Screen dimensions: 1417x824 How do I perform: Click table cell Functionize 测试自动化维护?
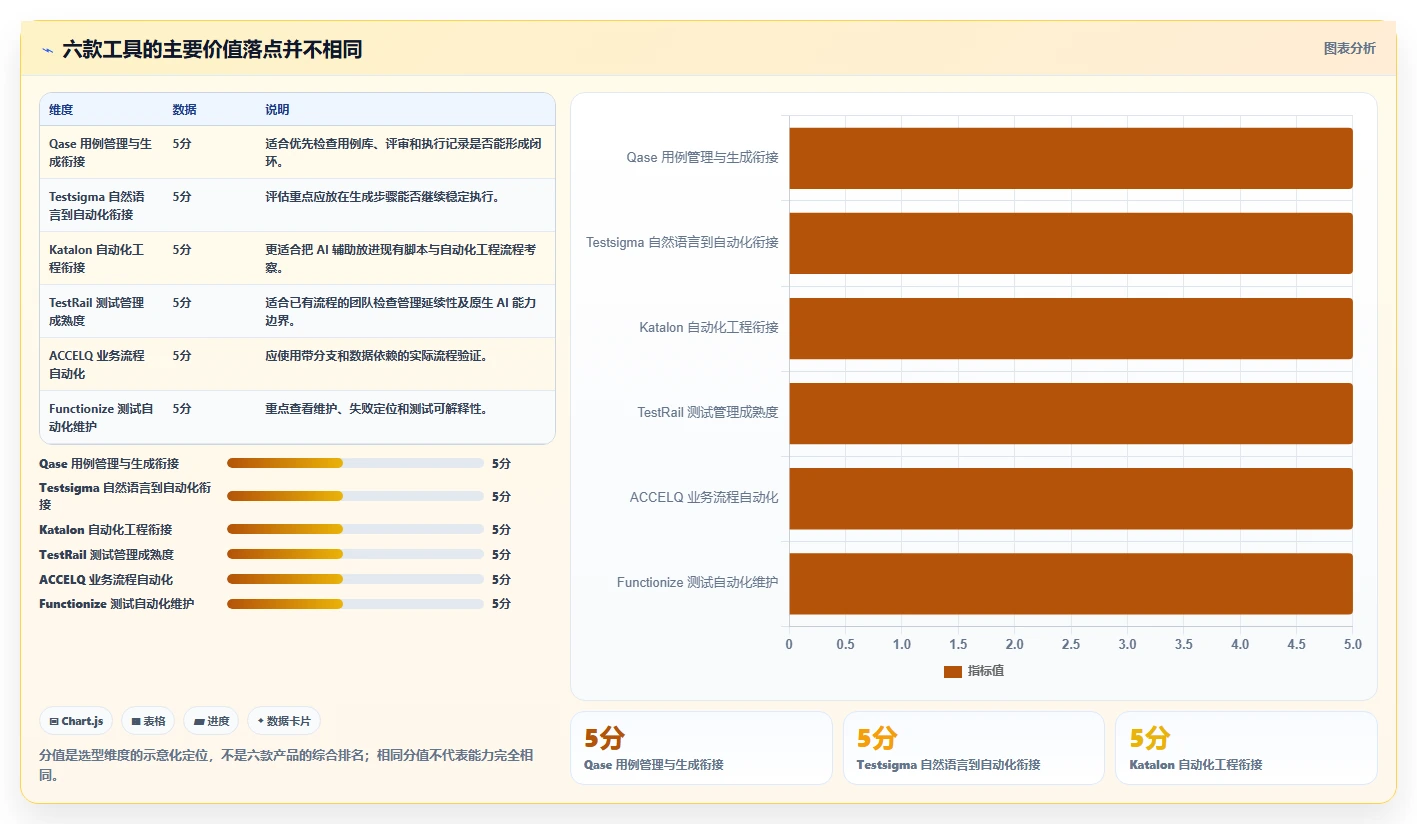coord(101,417)
